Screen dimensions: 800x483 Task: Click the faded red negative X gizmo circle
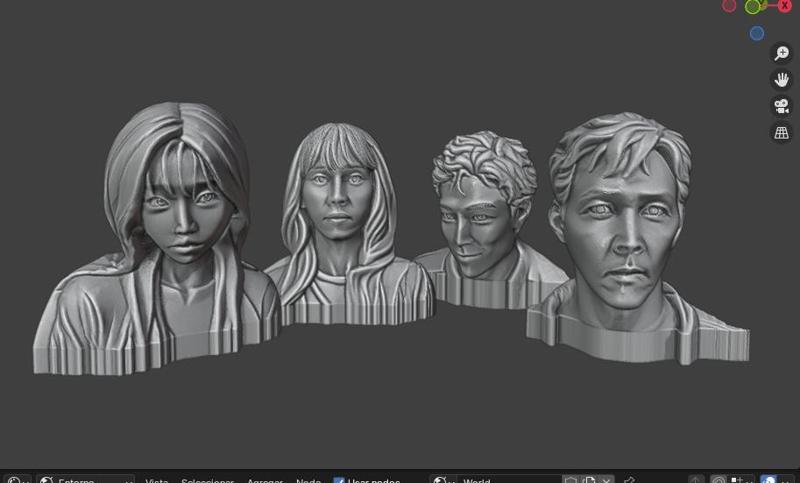729,6
